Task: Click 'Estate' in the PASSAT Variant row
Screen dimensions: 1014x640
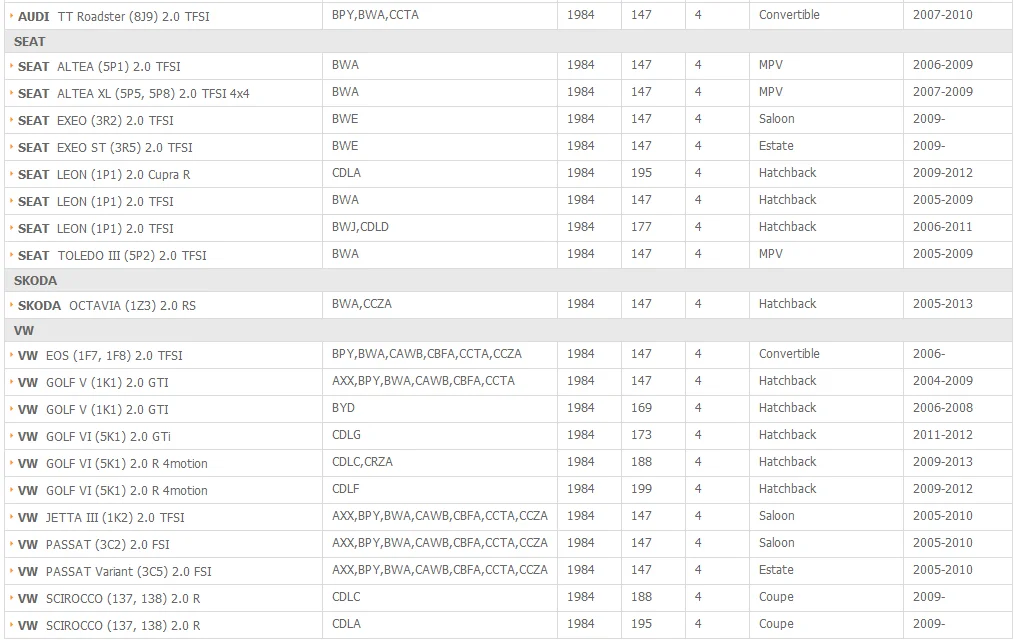Action: click(x=776, y=570)
